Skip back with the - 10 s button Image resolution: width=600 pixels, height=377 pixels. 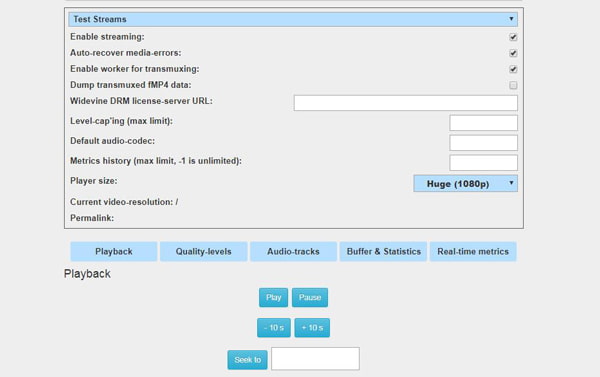[274, 328]
